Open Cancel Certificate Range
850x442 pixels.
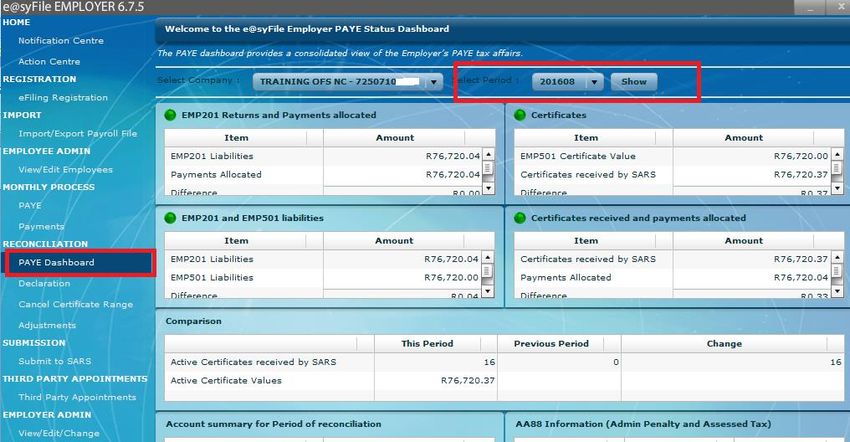pyautogui.click(x=75, y=304)
